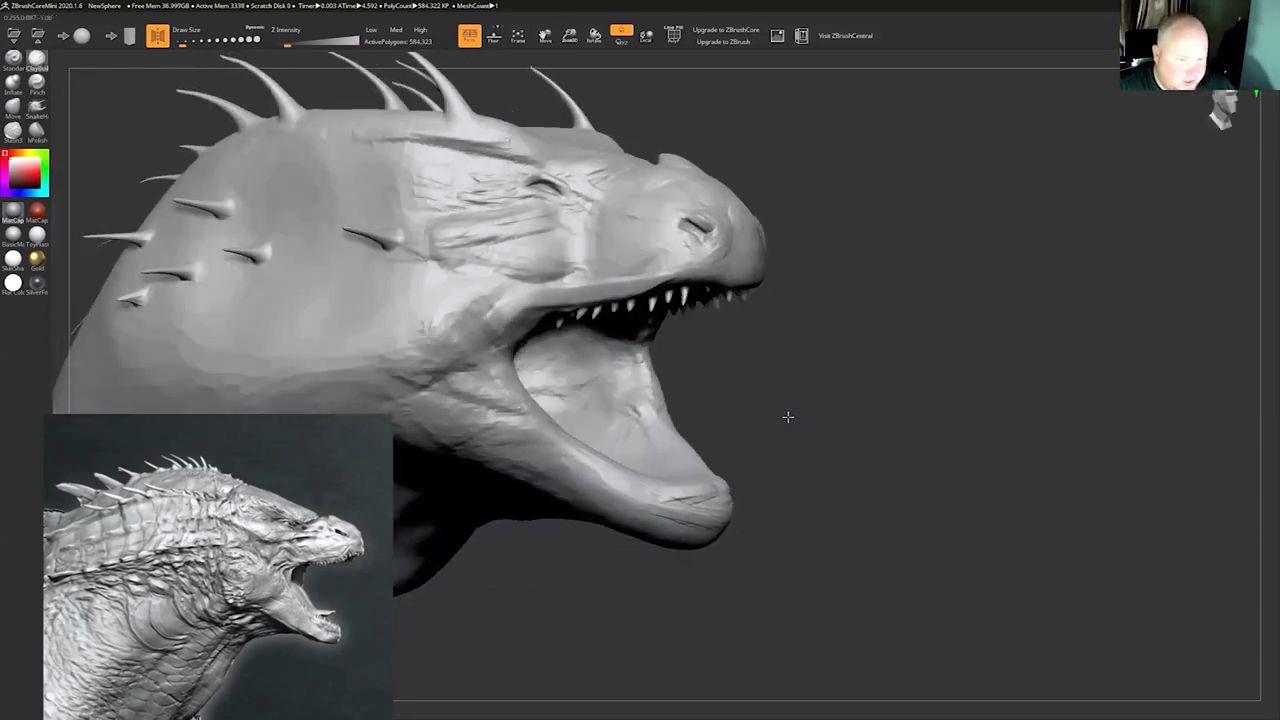Select the ClayBuildup brush
The height and width of the screenshot is (720, 1280).
tap(37, 59)
